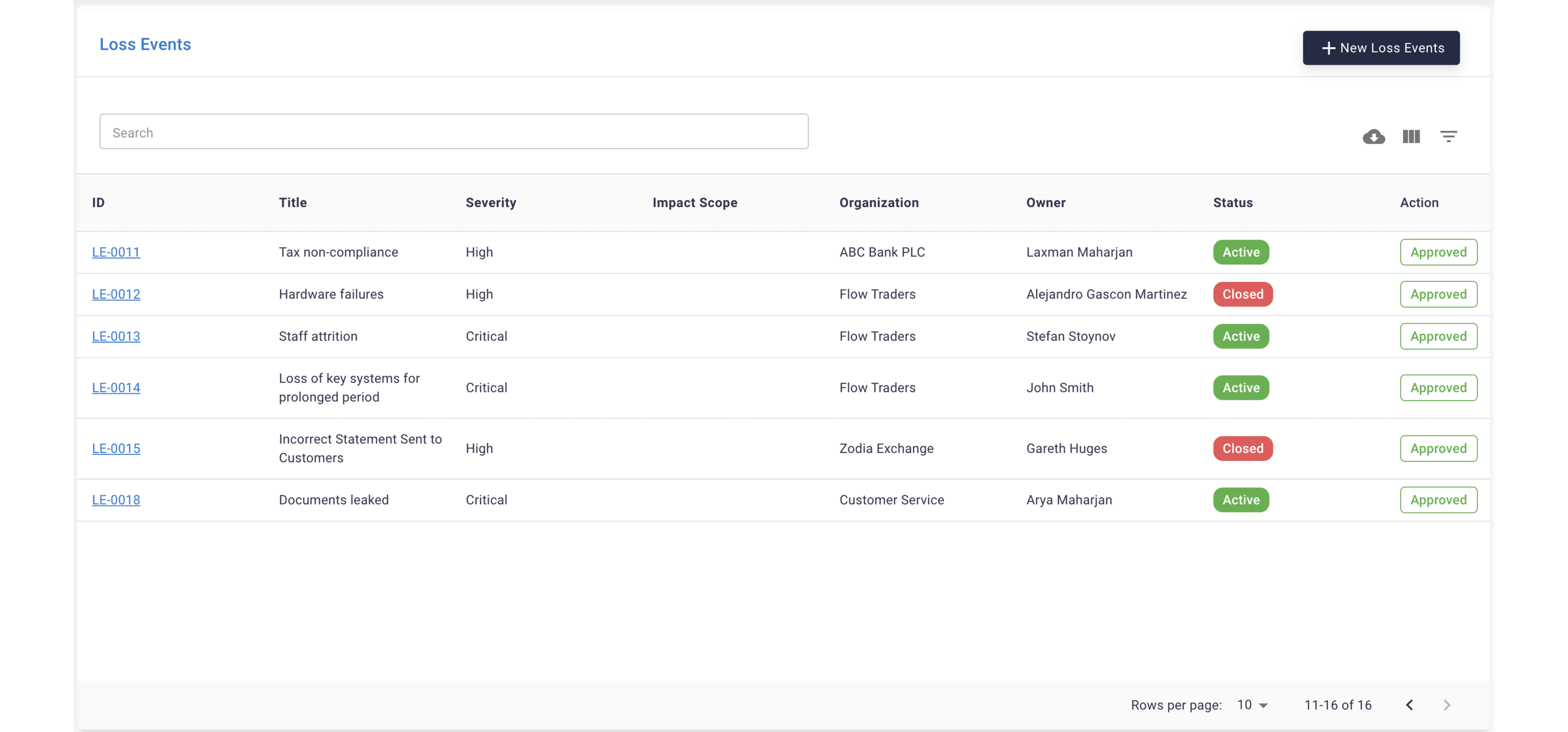Click inside the Search field
Screen dimensions: 1568x732
point(453,131)
